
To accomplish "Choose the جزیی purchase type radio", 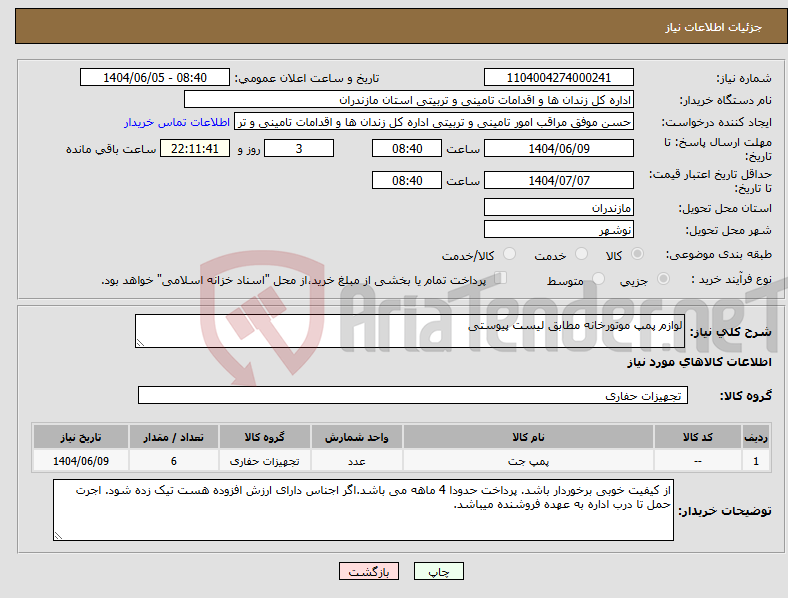I will coord(663,279).
